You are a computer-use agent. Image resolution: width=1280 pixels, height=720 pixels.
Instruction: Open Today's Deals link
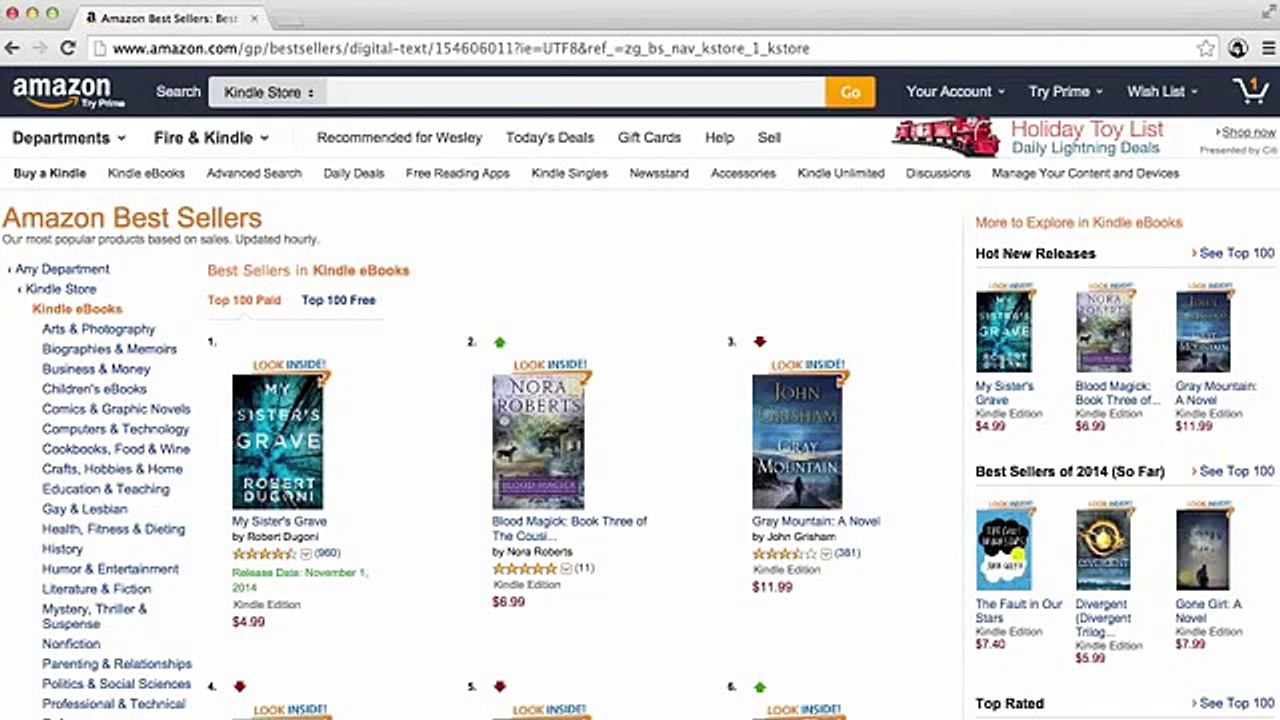(x=550, y=138)
